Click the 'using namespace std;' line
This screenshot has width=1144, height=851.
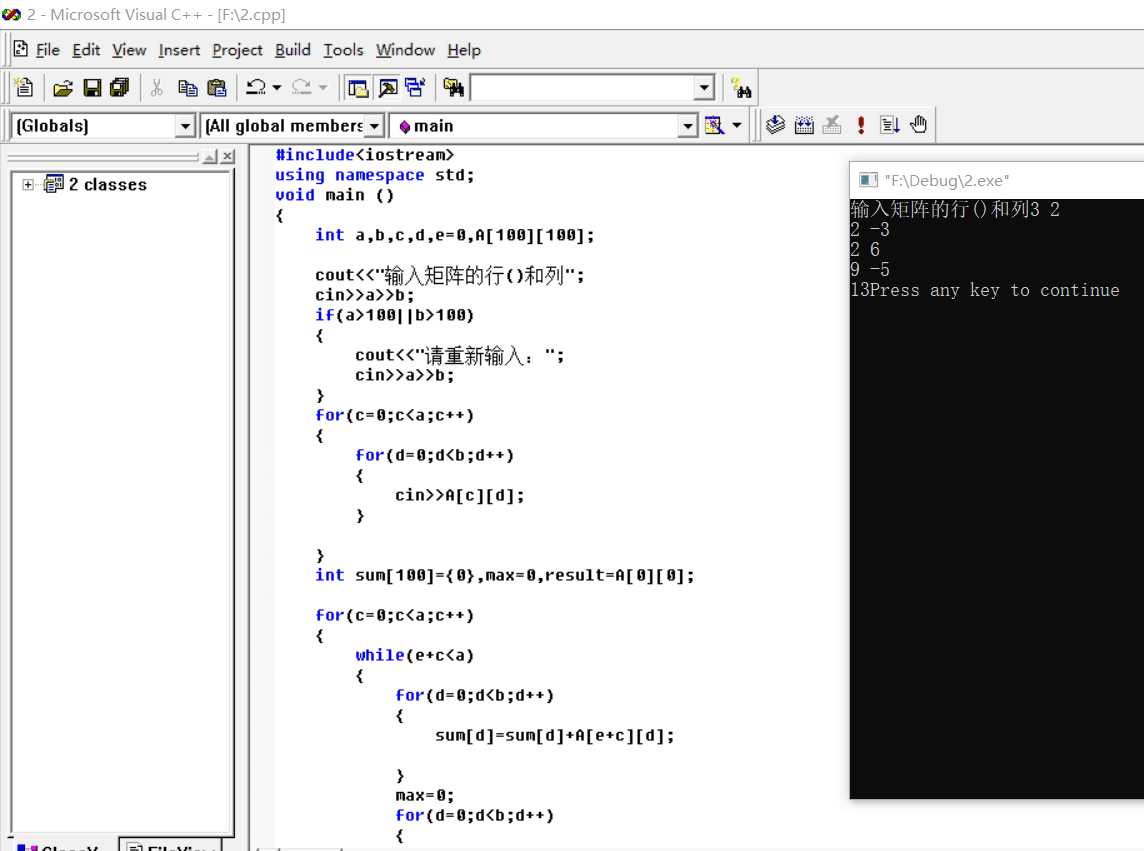[x=374, y=175]
